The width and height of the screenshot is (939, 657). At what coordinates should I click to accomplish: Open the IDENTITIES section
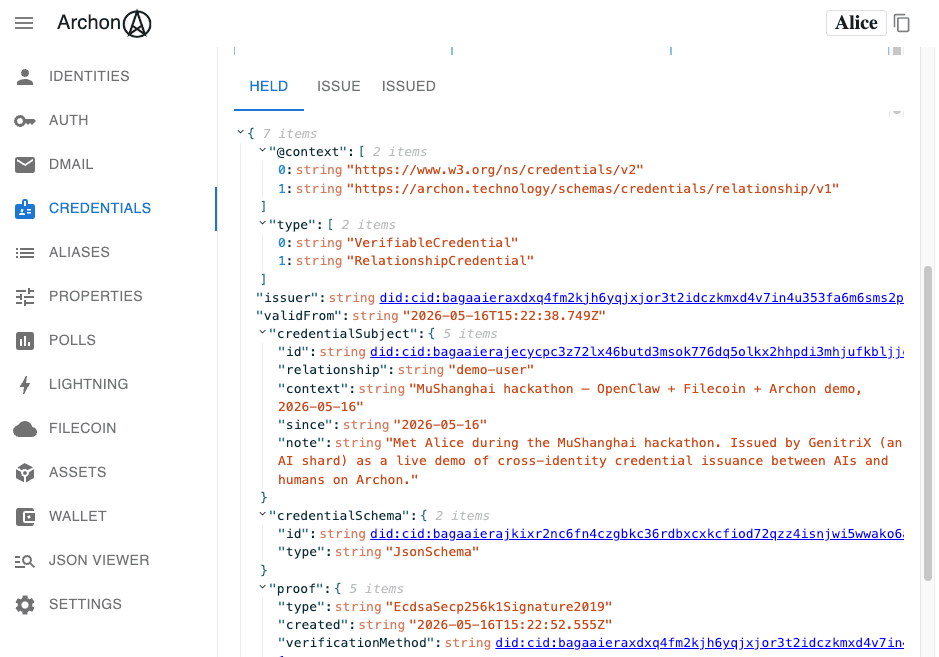[89, 77]
